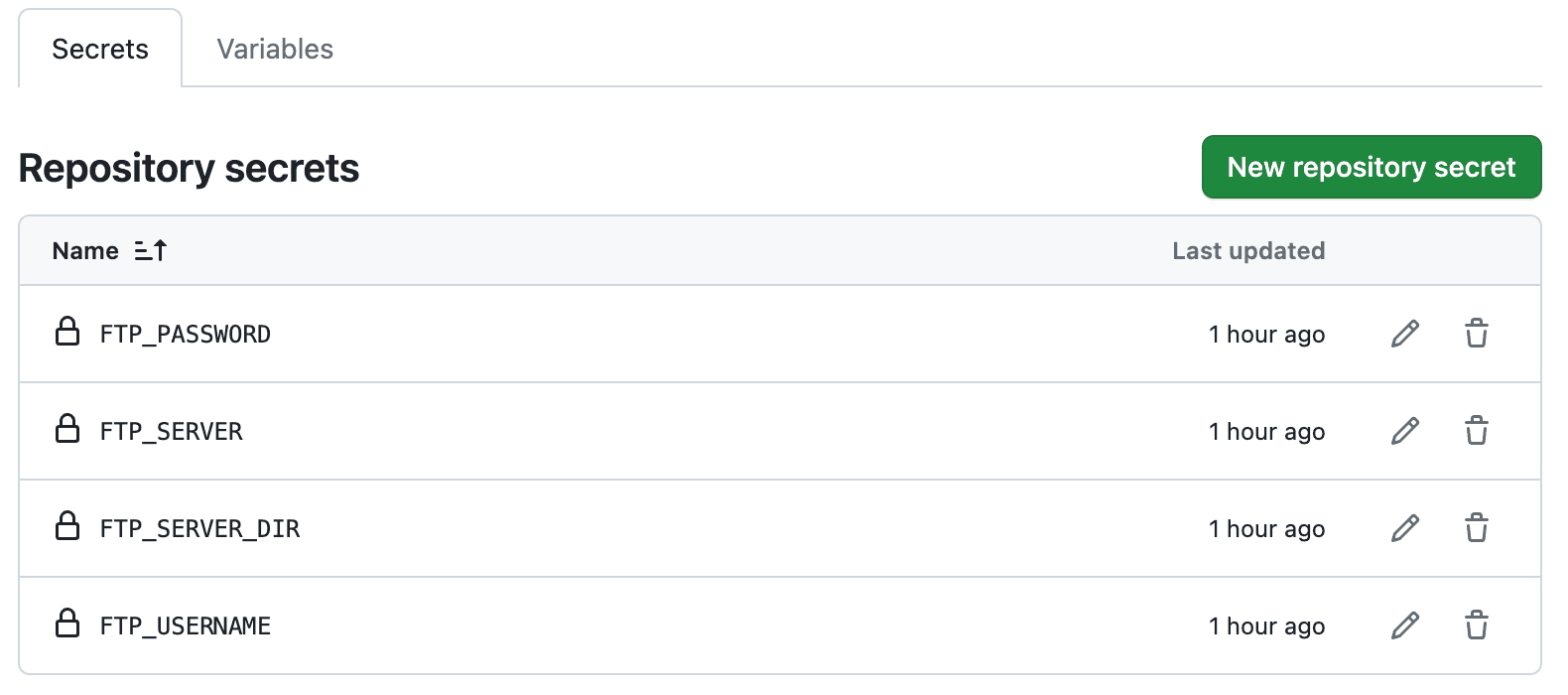The height and width of the screenshot is (695, 1568).
Task: Click lock icon beside FTP_SERVER_DIR
Action: (67, 526)
